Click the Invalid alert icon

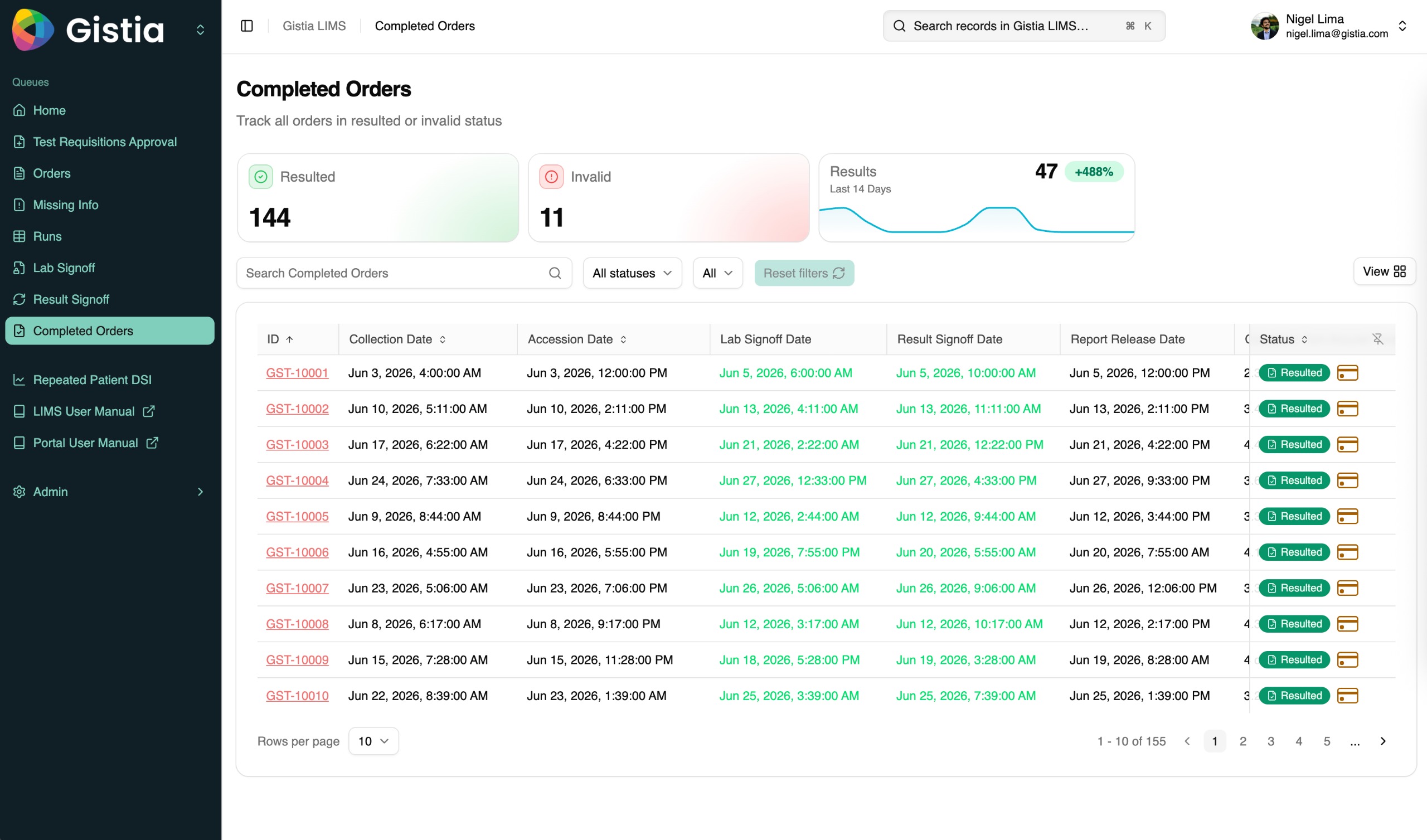tap(551, 177)
